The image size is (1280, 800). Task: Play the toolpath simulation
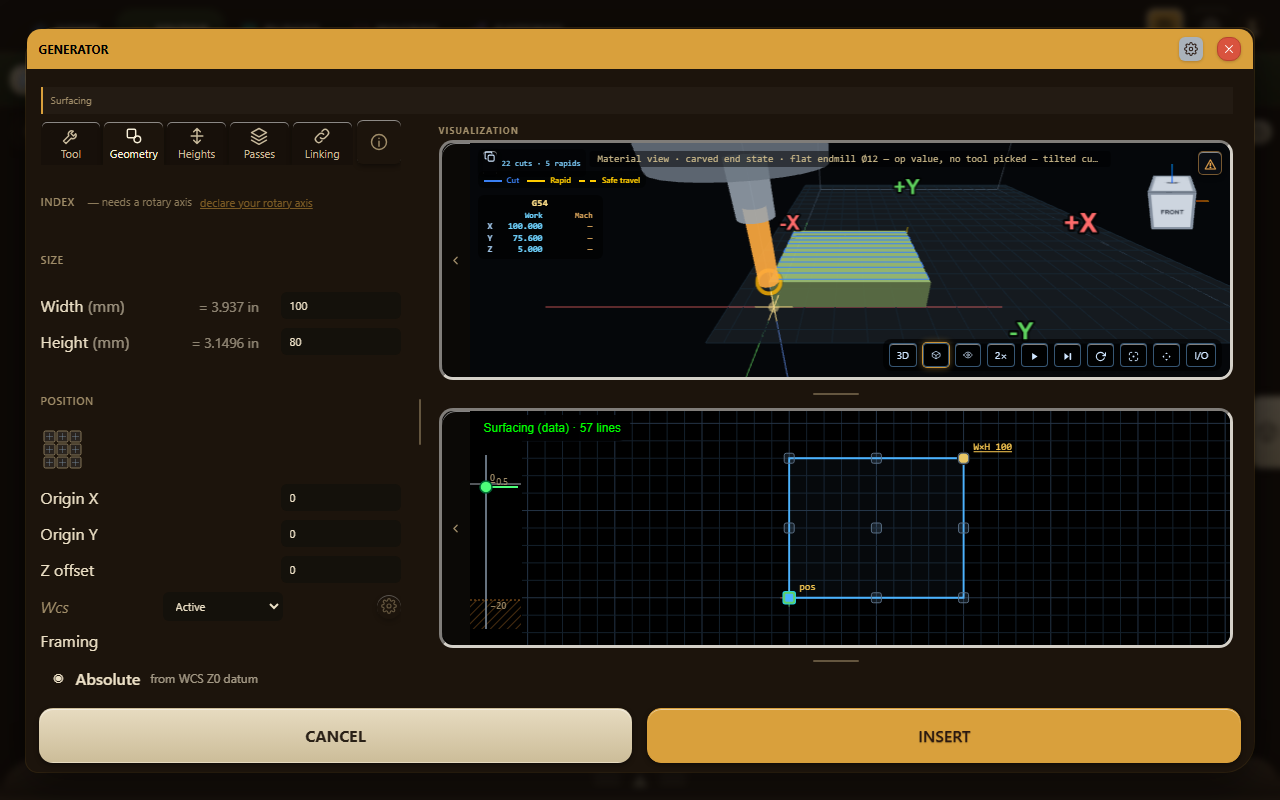(1034, 355)
